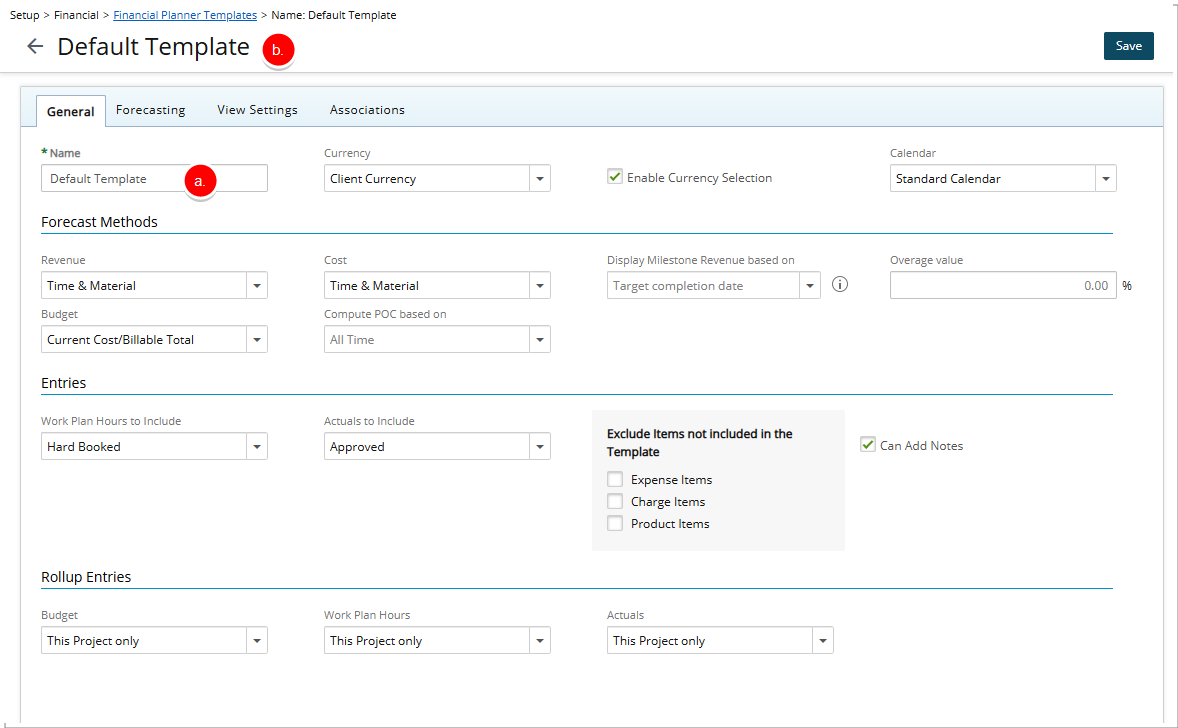Expand the Revenue forecast method dropdown

257,285
